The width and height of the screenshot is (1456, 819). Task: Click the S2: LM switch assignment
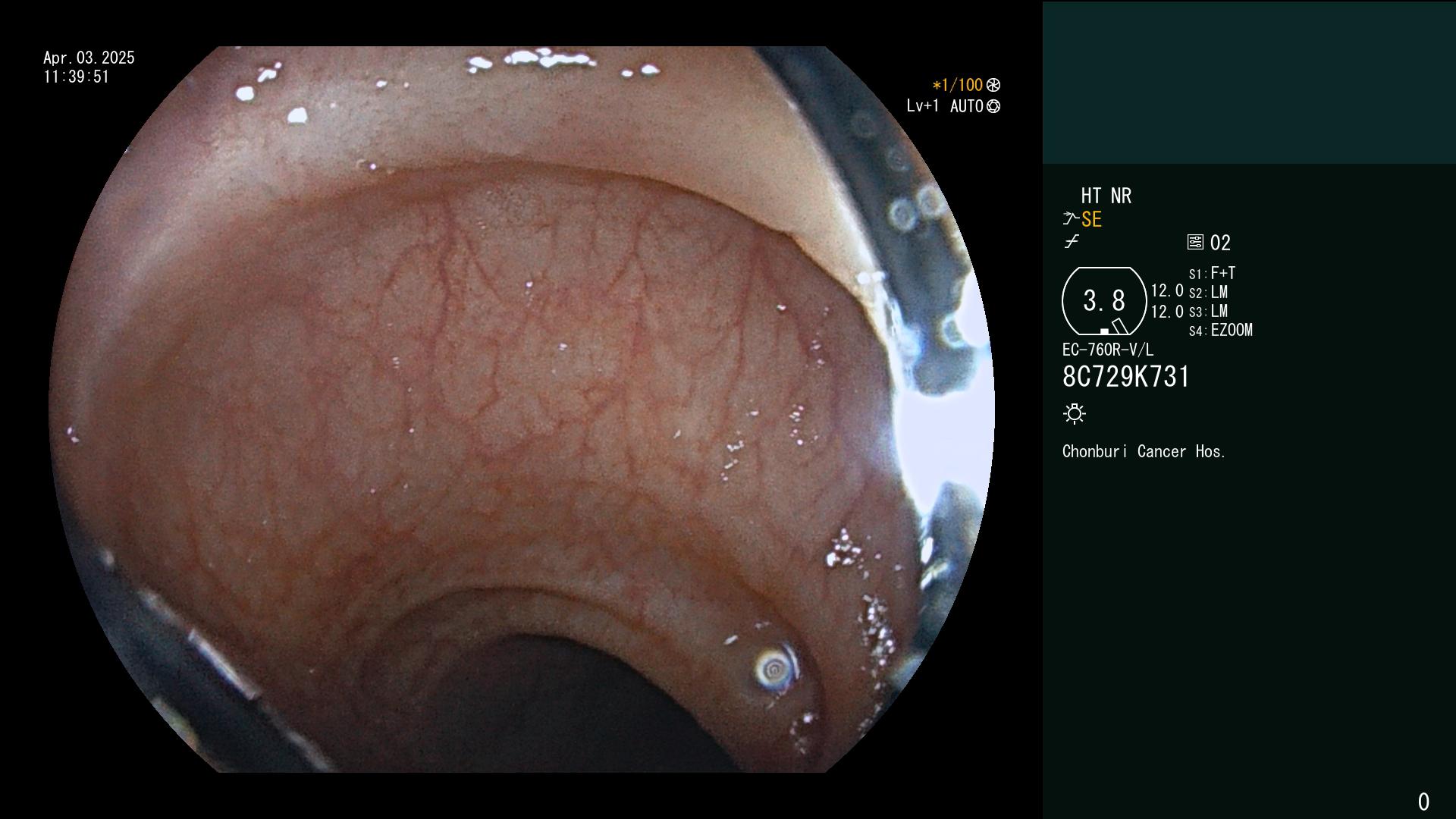(x=1208, y=292)
